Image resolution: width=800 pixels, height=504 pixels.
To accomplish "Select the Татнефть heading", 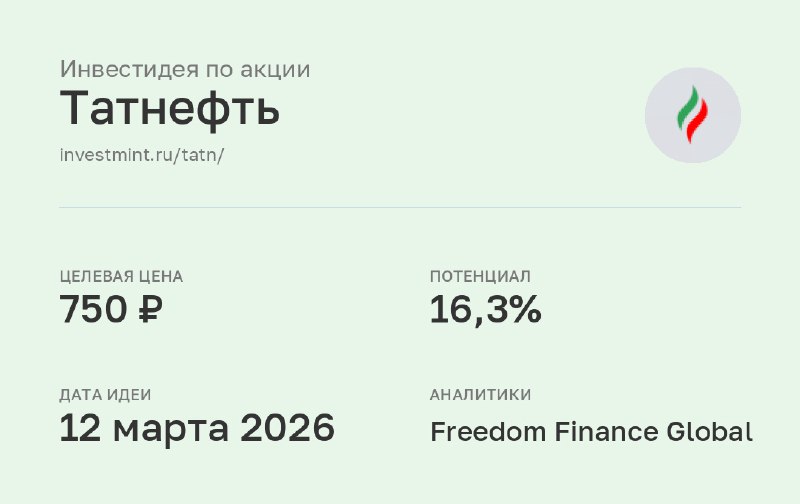I will (x=169, y=108).
